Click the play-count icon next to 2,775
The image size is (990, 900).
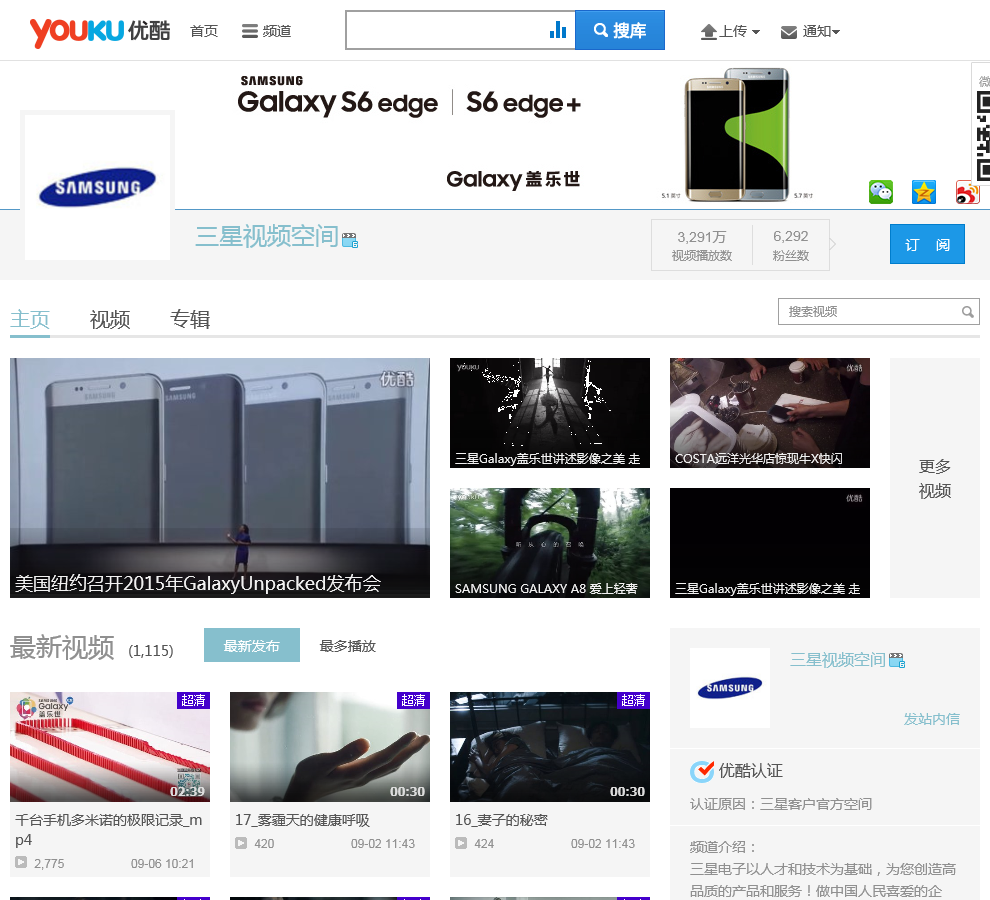(x=21, y=862)
